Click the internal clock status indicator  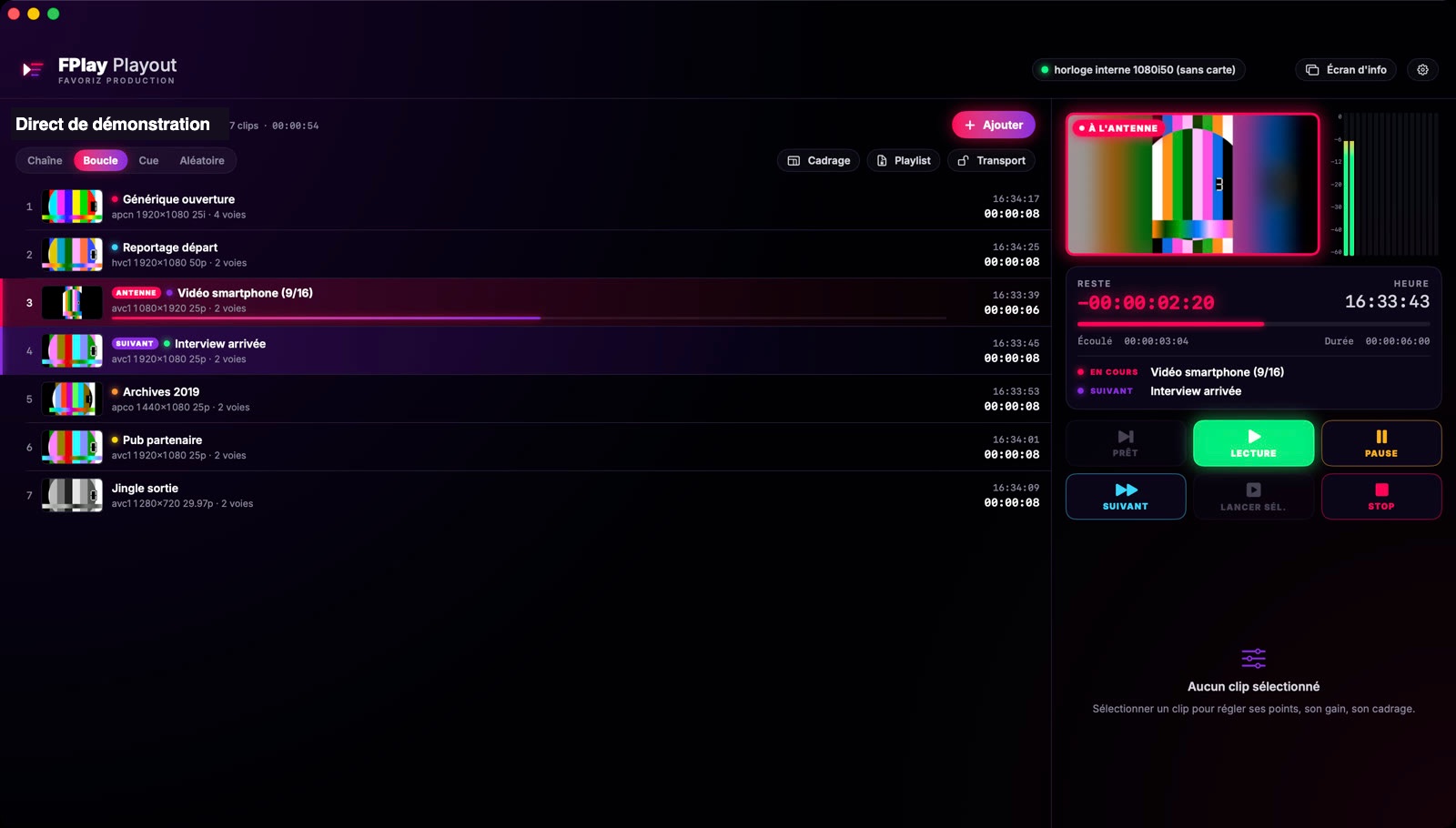[x=1138, y=69]
